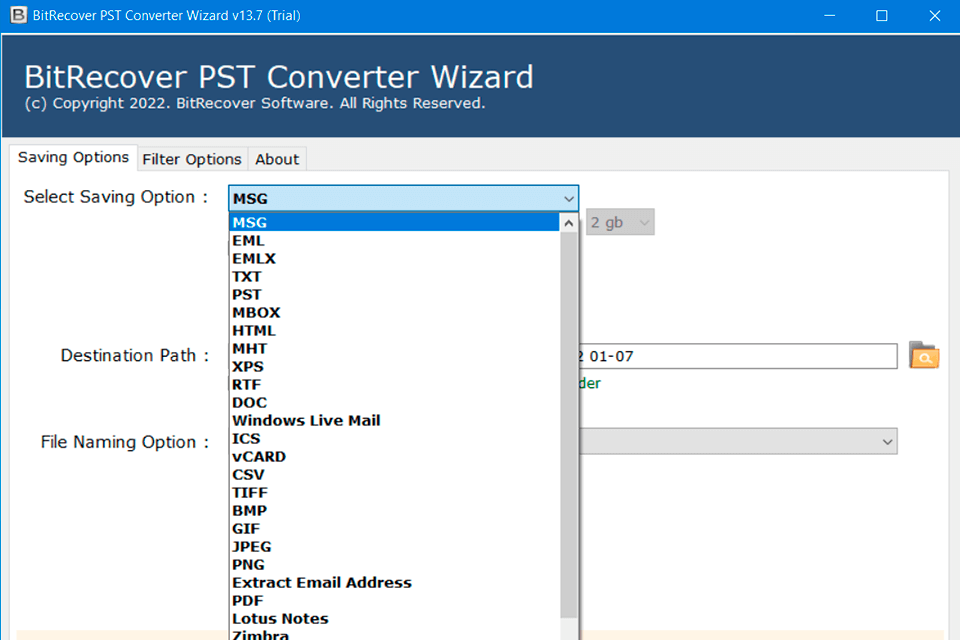The height and width of the screenshot is (640, 960).
Task: Select DOC saving format
Action: click(x=394, y=402)
